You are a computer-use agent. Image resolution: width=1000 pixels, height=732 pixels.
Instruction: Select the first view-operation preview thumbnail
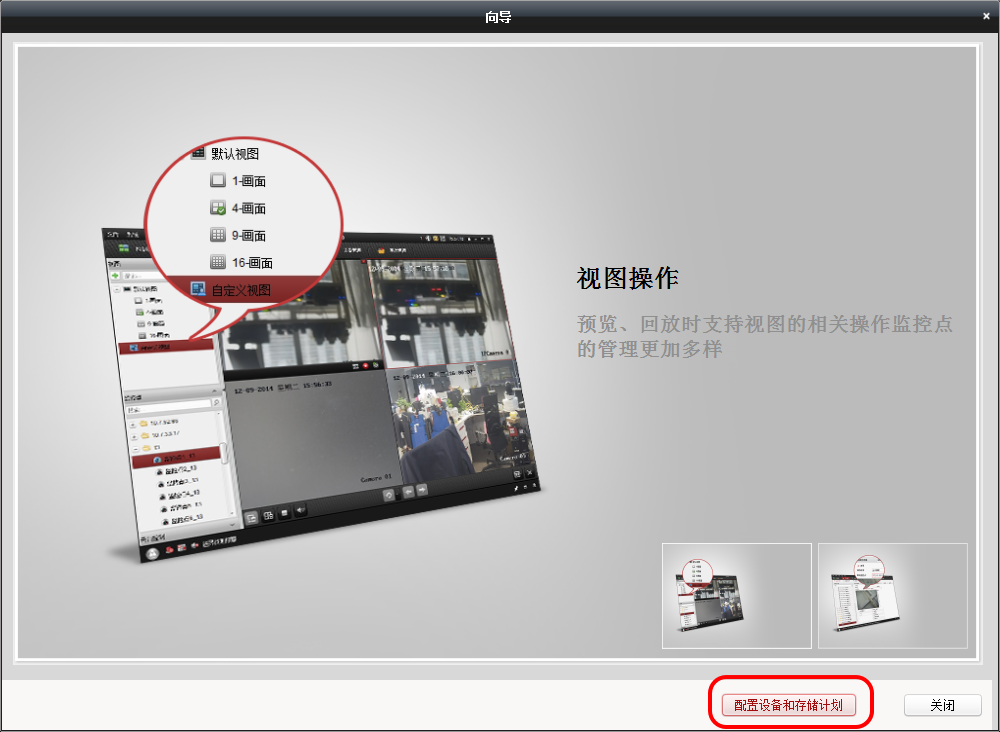click(737, 596)
